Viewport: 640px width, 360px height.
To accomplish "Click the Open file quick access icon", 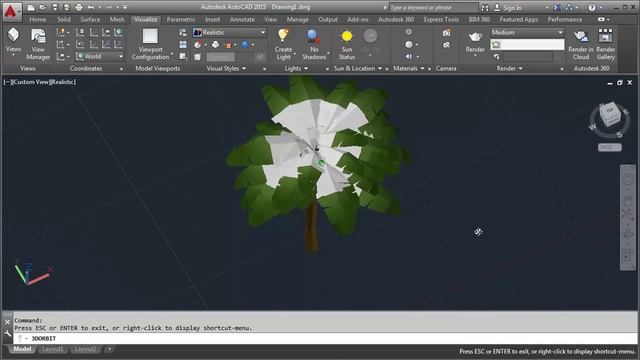I will pos(42,7).
